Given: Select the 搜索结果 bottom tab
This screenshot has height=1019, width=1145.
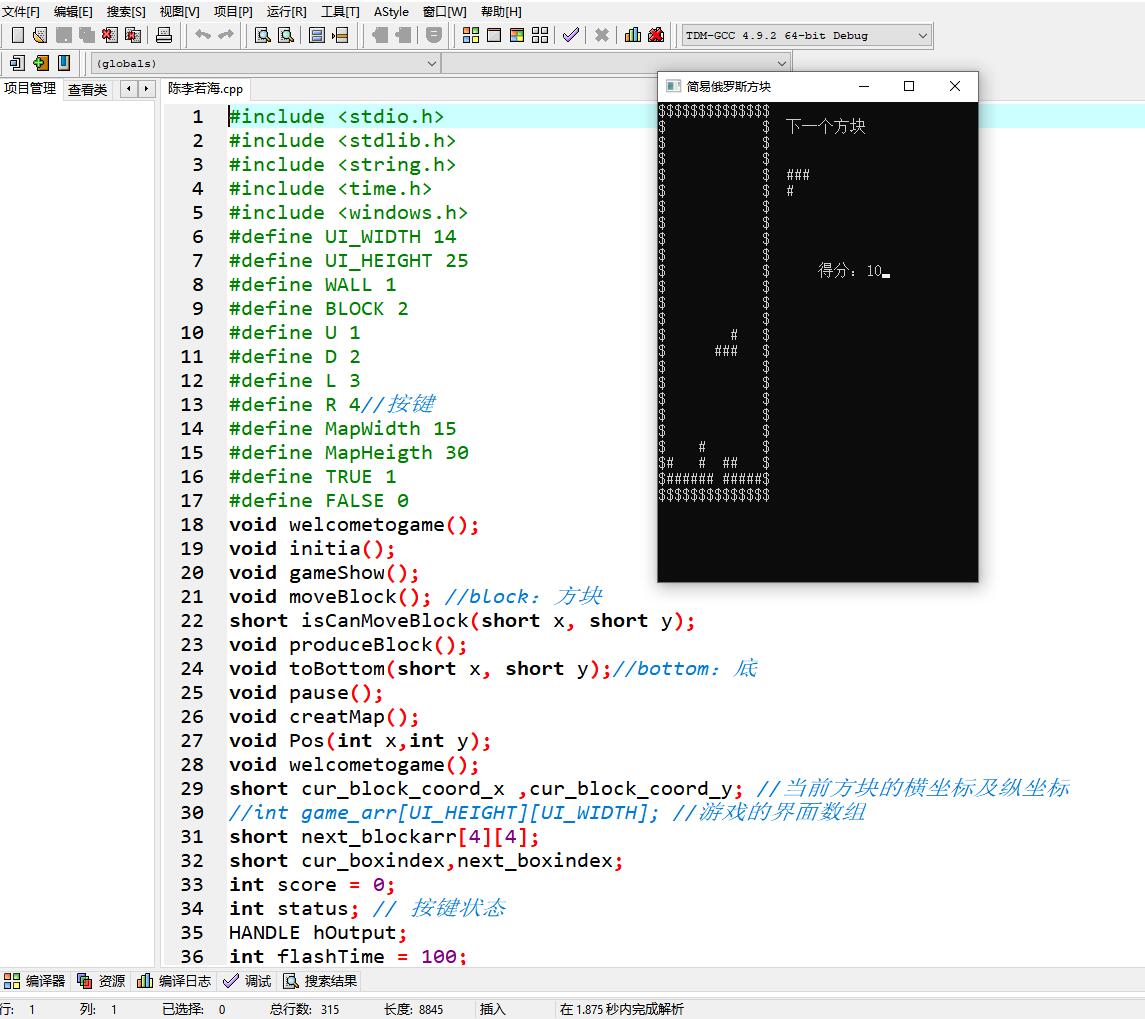Looking at the screenshot, I should pyautogui.click(x=320, y=981).
